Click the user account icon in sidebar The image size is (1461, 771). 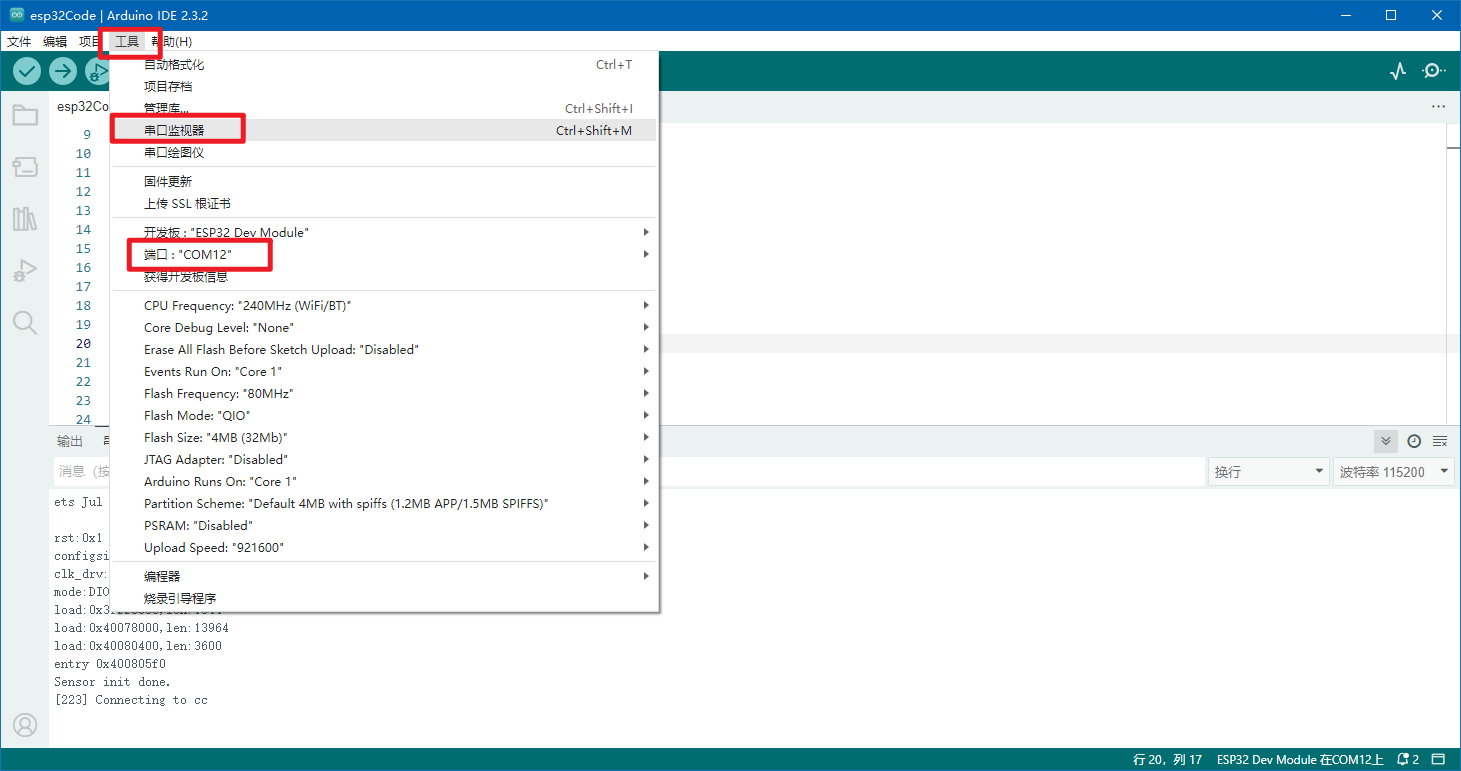coord(25,725)
